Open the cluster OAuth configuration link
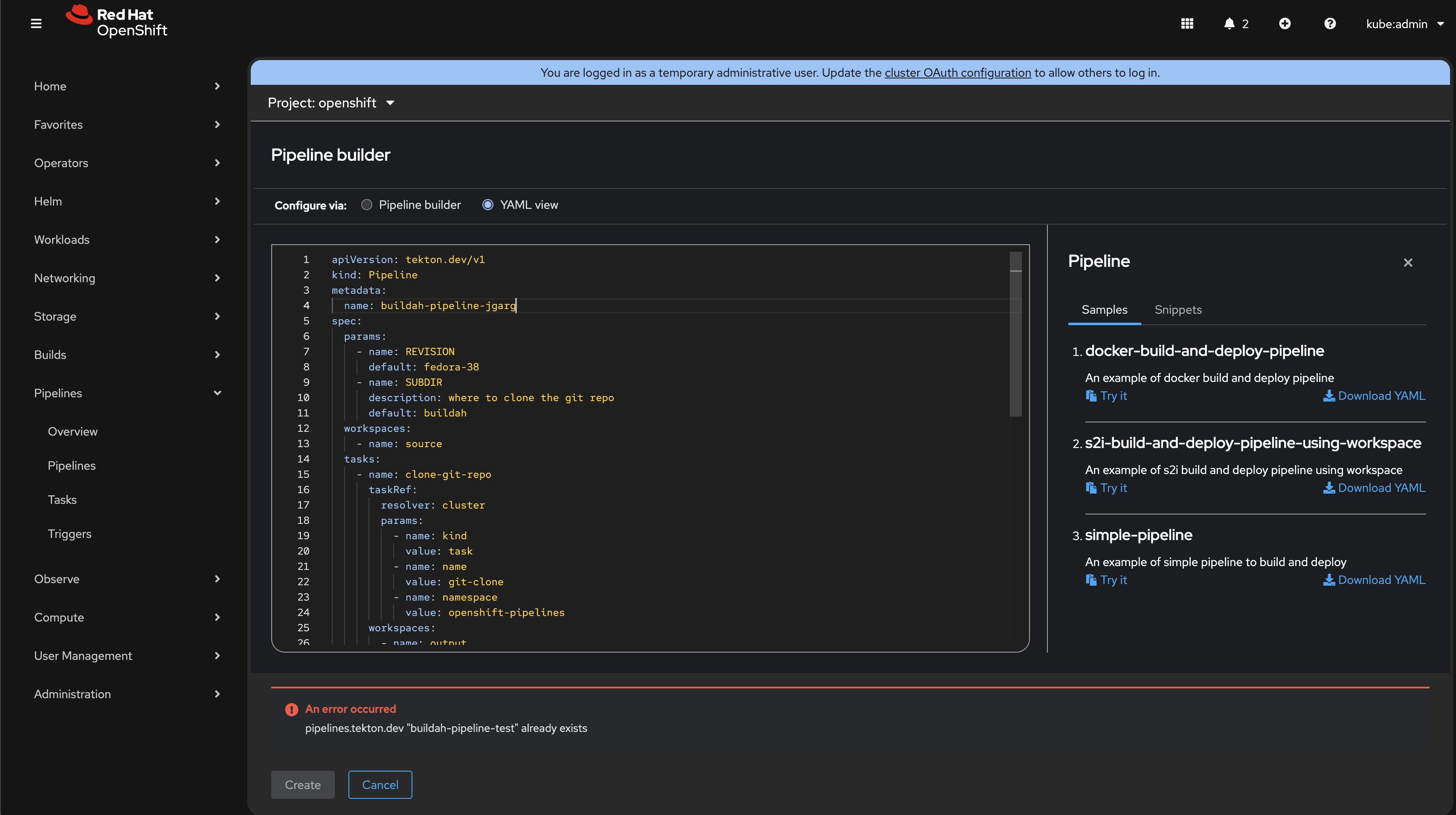1456x815 pixels. coord(957,73)
